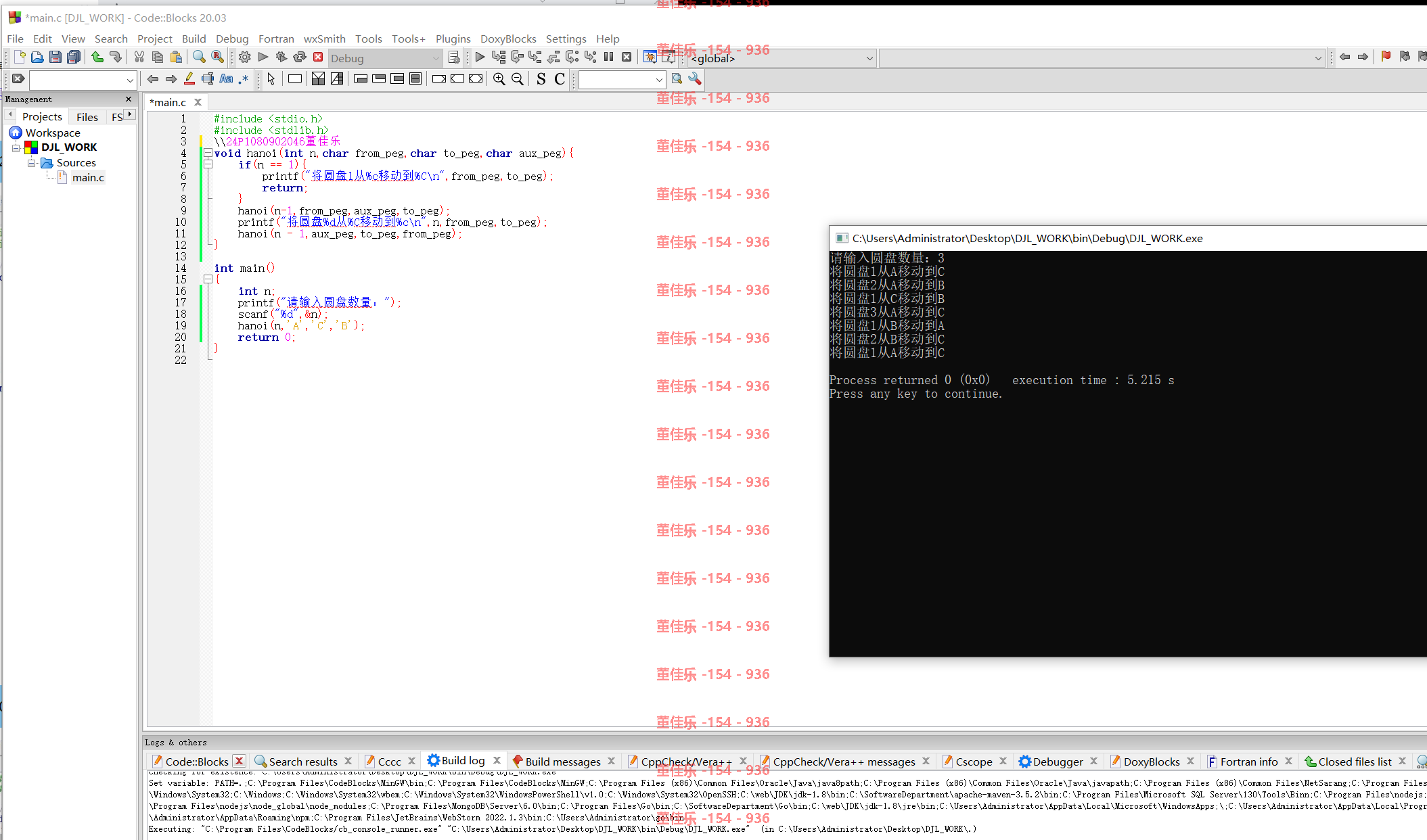Stop the debugger with the X-box icon
Viewport: 1427px width, 840px height.
tap(627, 57)
